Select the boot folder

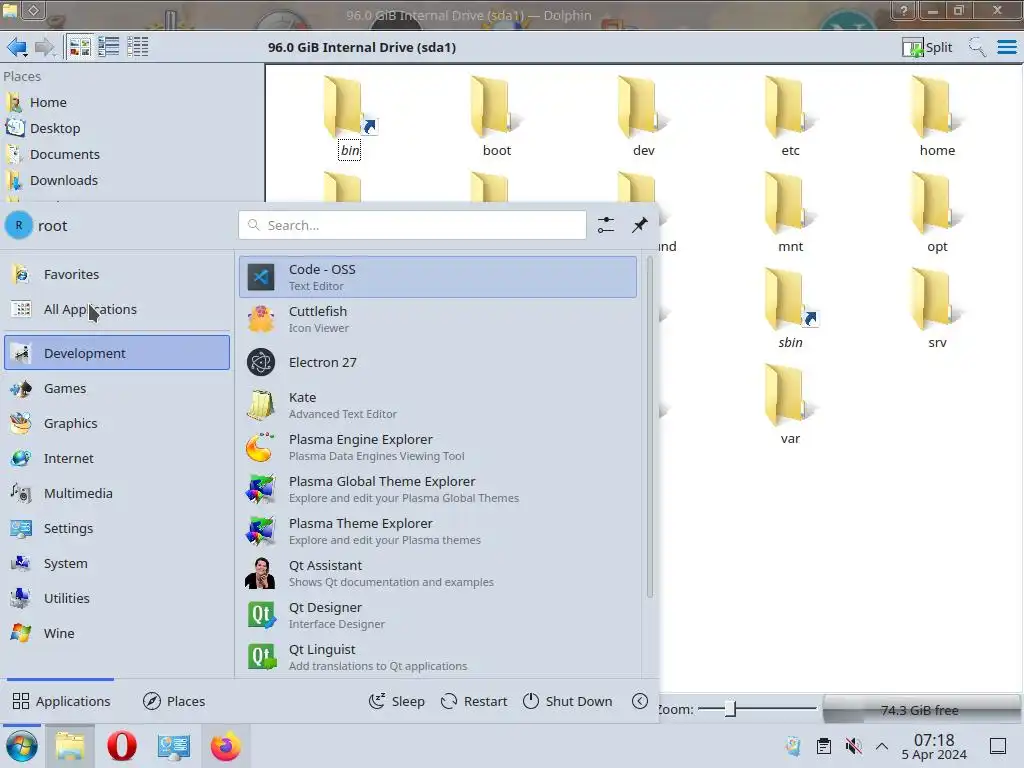[x=496, y=117]
